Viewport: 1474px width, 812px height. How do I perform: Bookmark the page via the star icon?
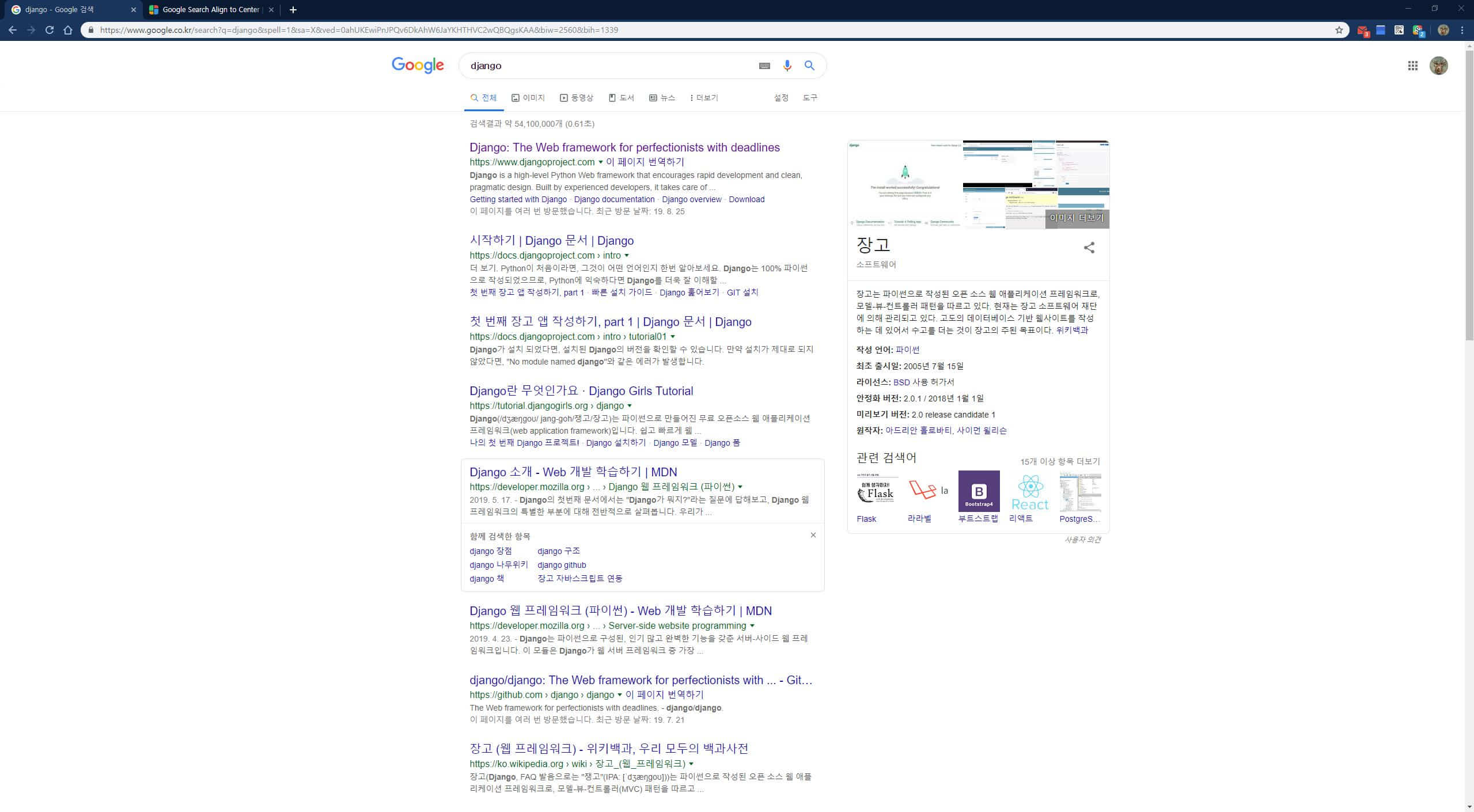coord(1338,29)
